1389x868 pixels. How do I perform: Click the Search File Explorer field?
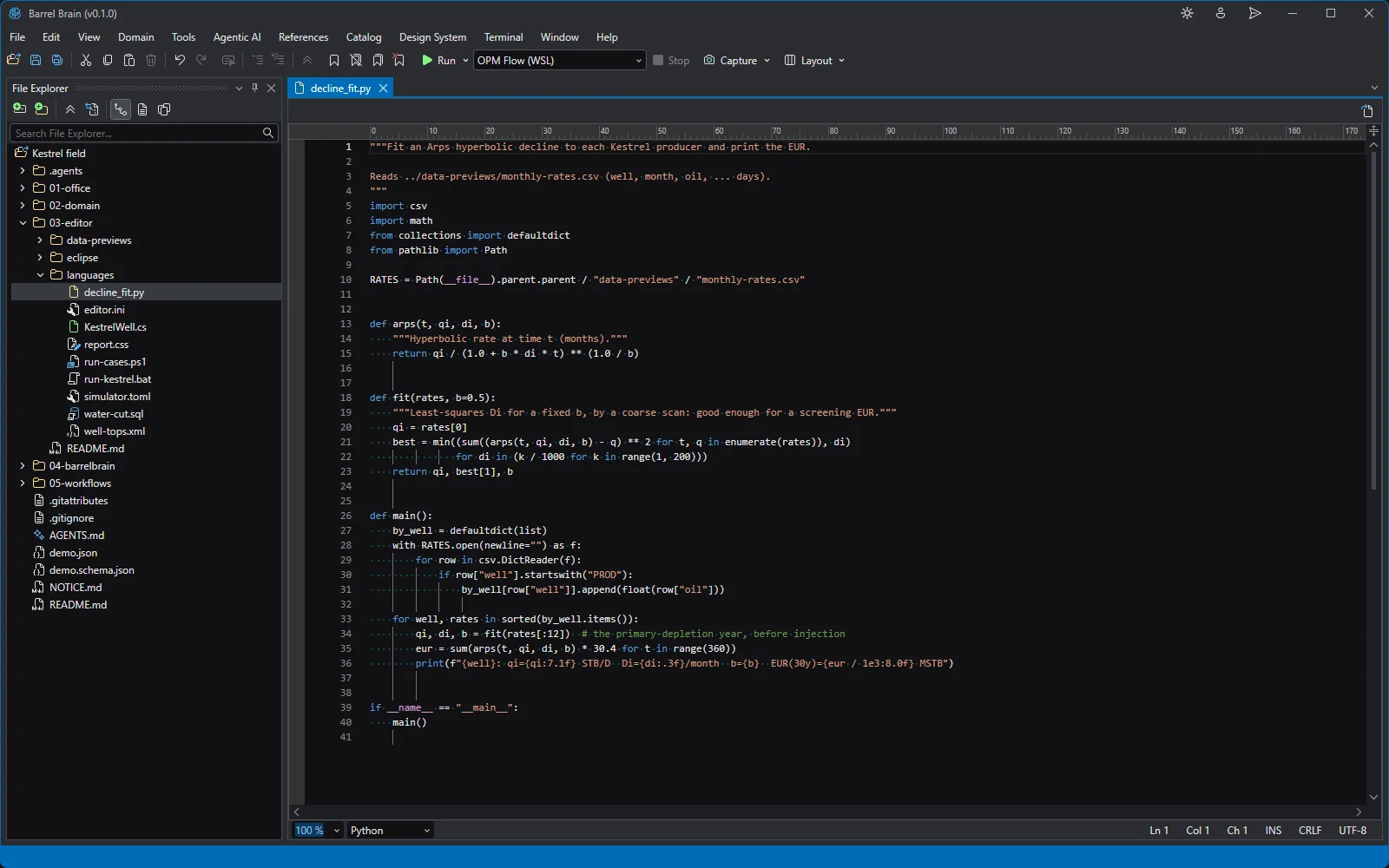pyautogui.click(x=144, y=133)
